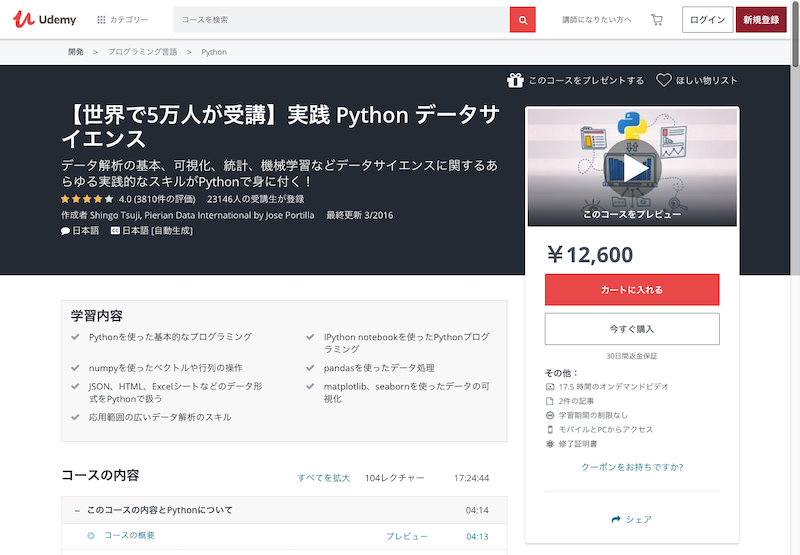Open the shopping cart icon
This screenshot has height=555, width=800.
click(x=657, y=19)
